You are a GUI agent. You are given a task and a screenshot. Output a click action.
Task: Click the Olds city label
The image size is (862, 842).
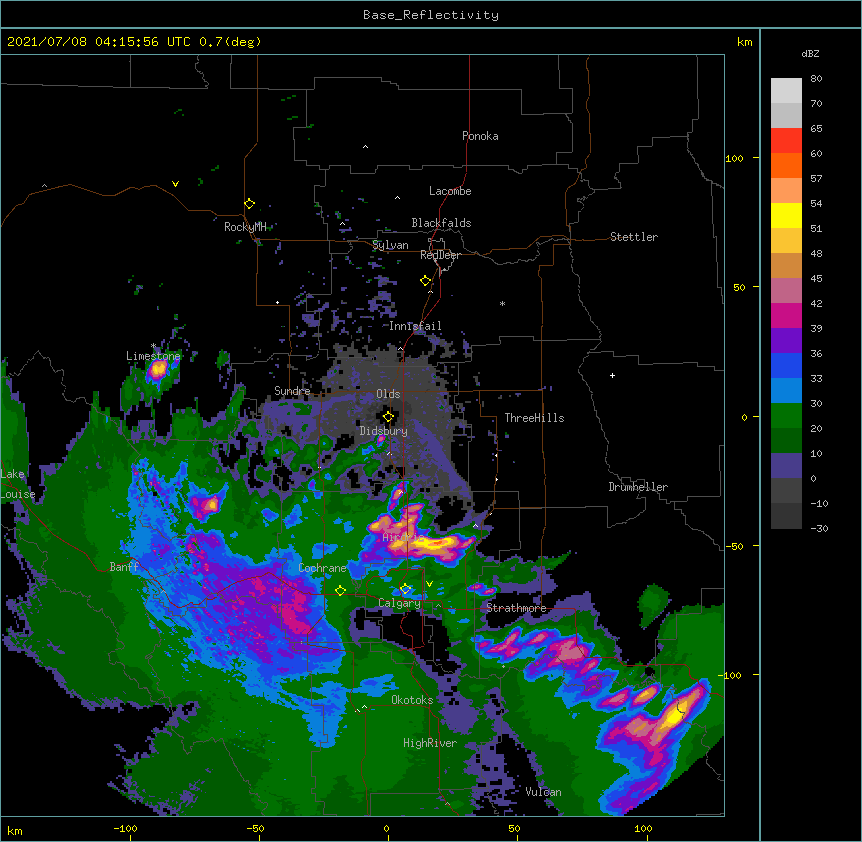coord(388,394)
